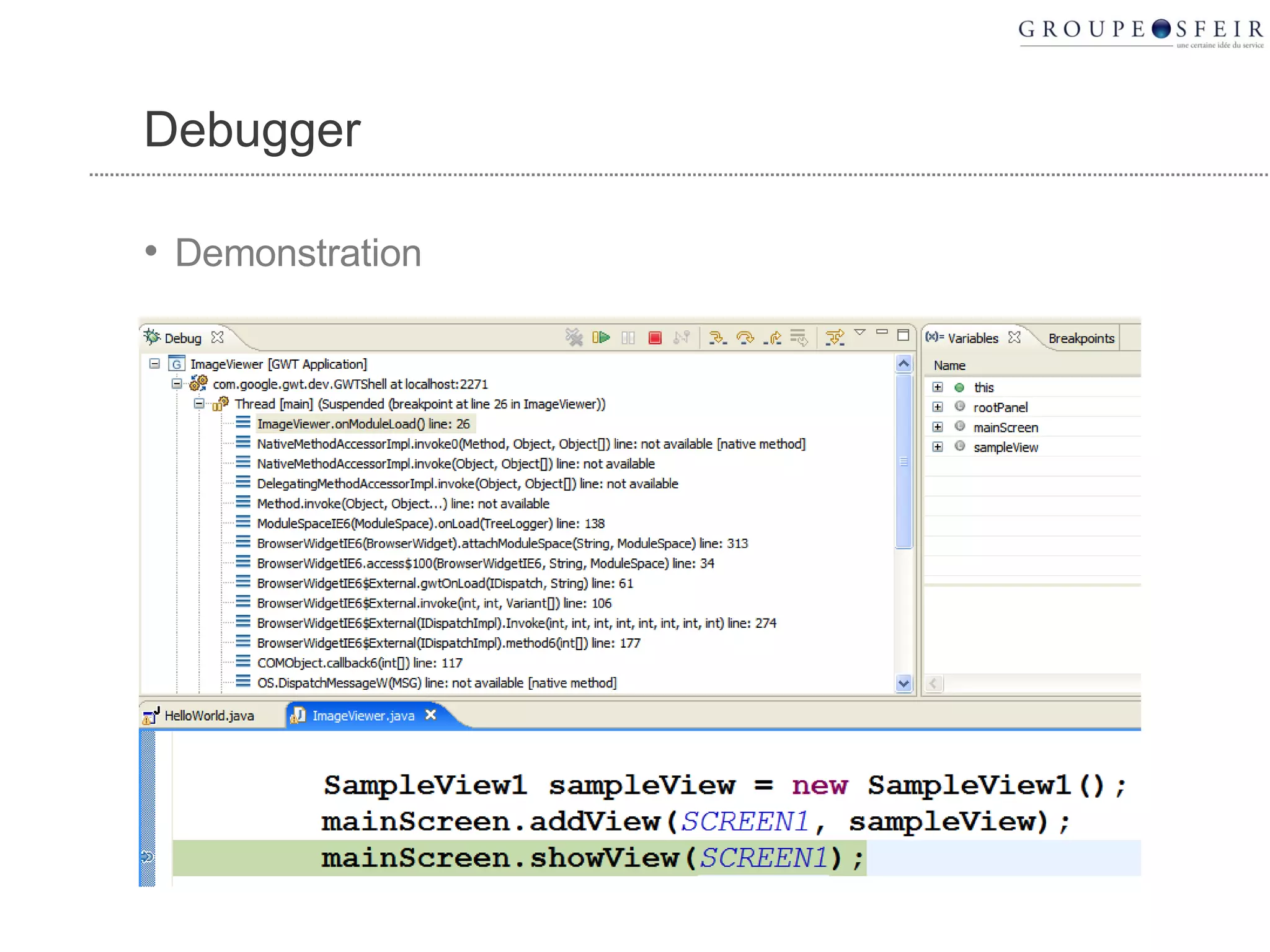1270x952 pixels.
Task: Click the Debug view vertical scrollbar thumb
Action: coord(904,462)
